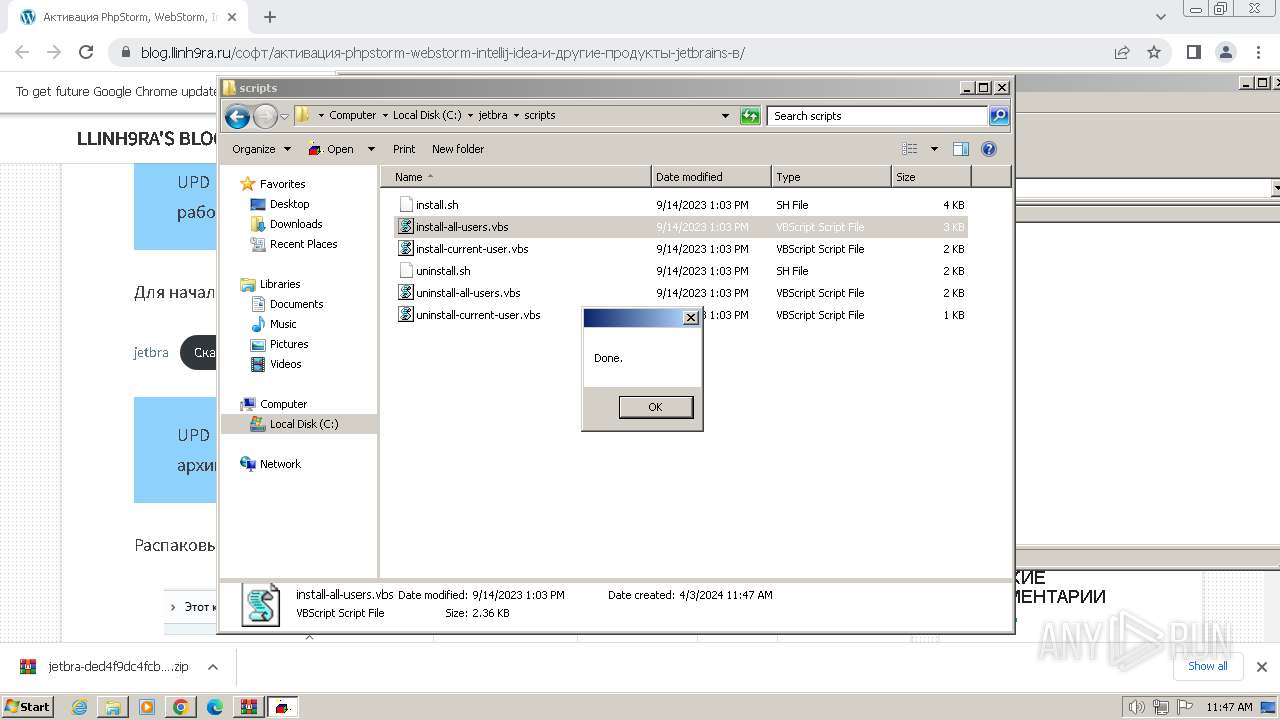Click Print in the Explorer toolbar

pyautogui.click(x=404, y=149)
